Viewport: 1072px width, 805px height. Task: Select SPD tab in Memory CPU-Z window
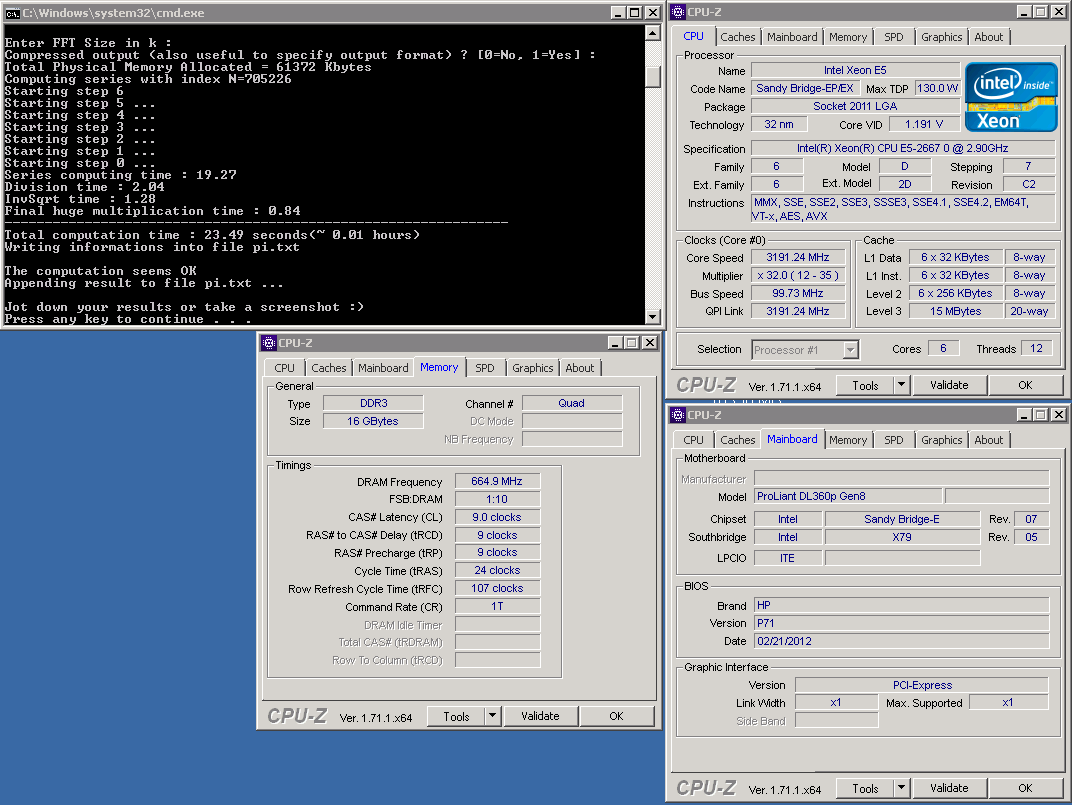pyautogui.click(x=485, y=368)
